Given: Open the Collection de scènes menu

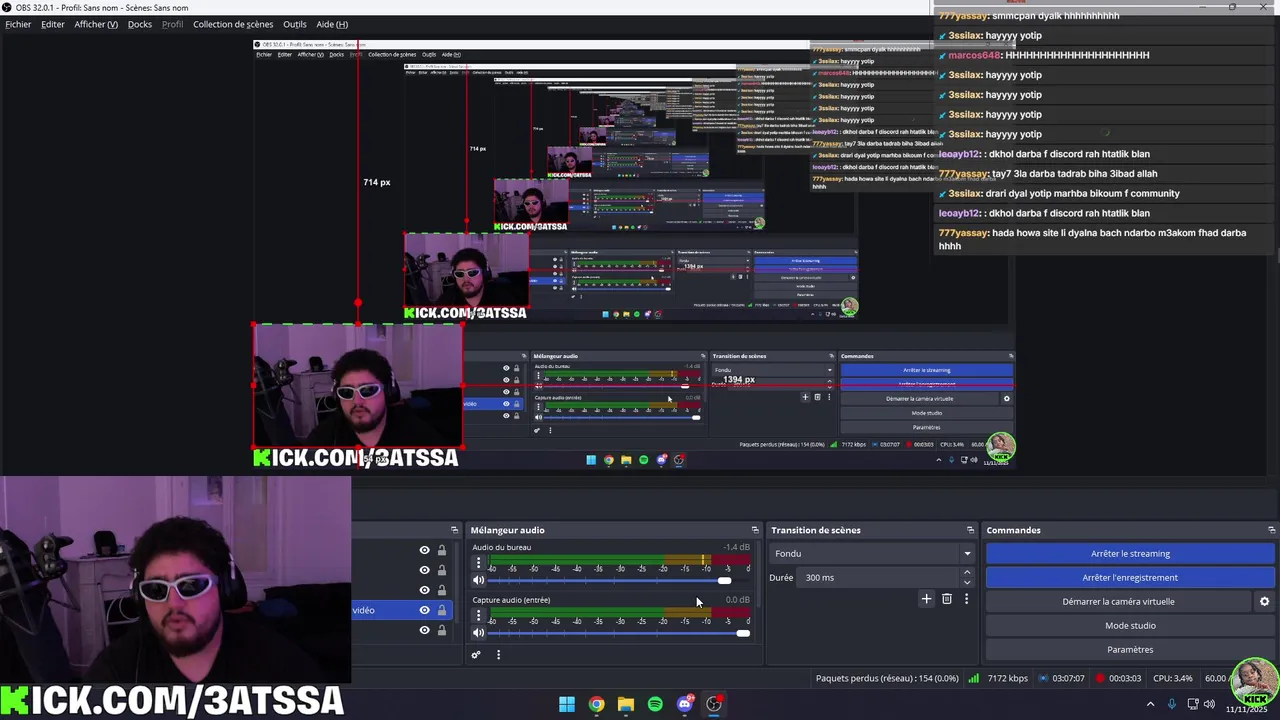Looking at the screenshot, I should click(x=233, y=24).
